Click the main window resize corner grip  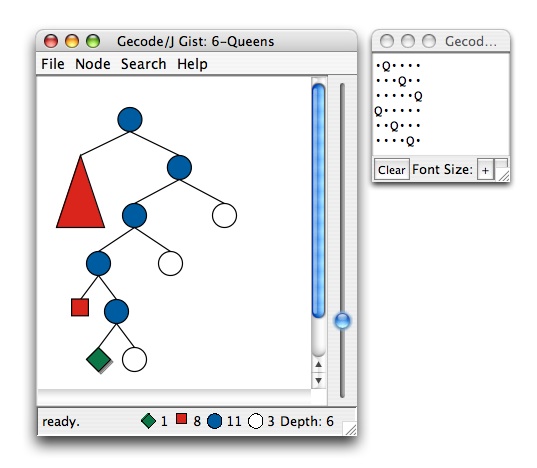click(x=350, y=429)
